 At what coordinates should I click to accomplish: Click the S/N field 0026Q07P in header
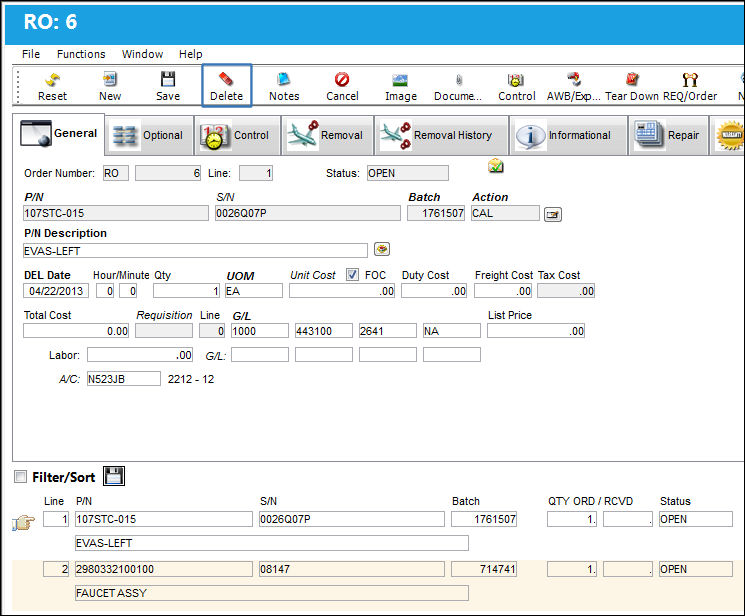(x=308, y=213)
